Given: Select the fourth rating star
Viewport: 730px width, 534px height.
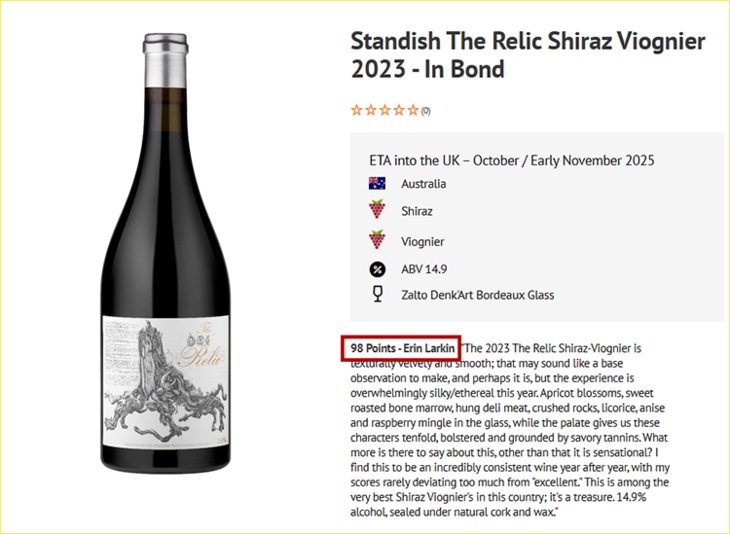Looking at the screenshot, I should tap(398, 110).
